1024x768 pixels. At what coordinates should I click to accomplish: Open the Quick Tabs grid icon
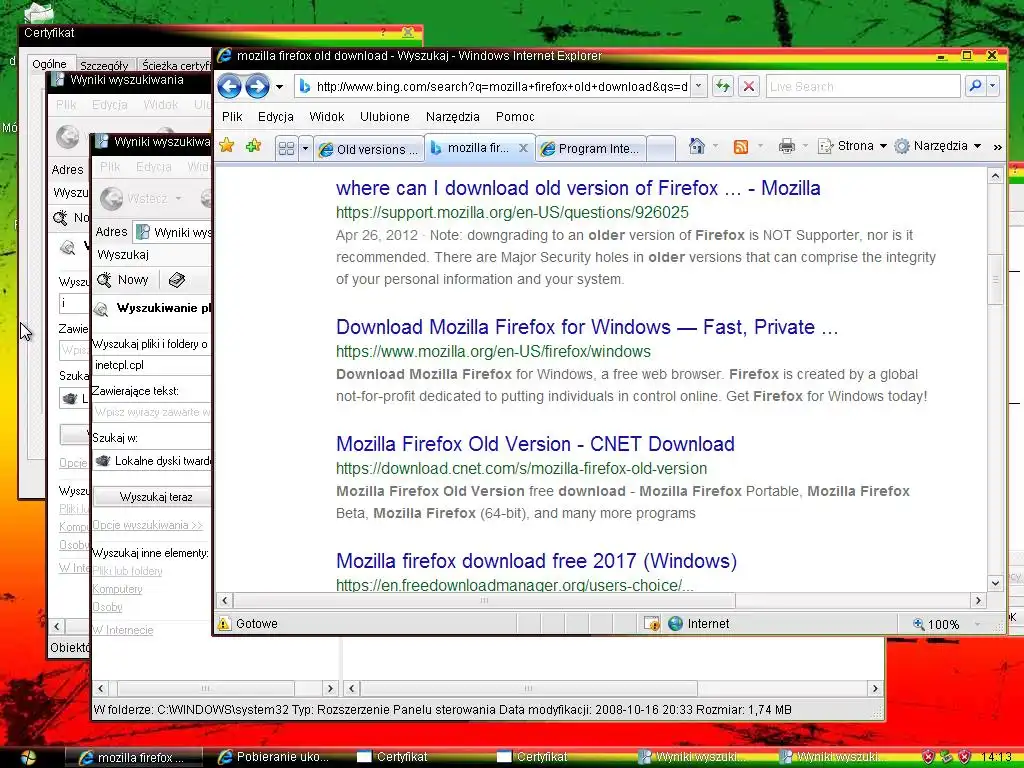286,149
